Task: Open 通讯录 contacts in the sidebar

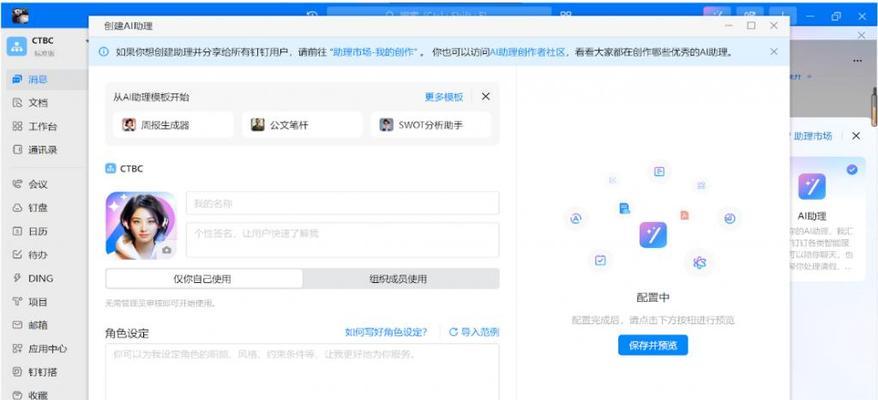Action: click(34, 150)
